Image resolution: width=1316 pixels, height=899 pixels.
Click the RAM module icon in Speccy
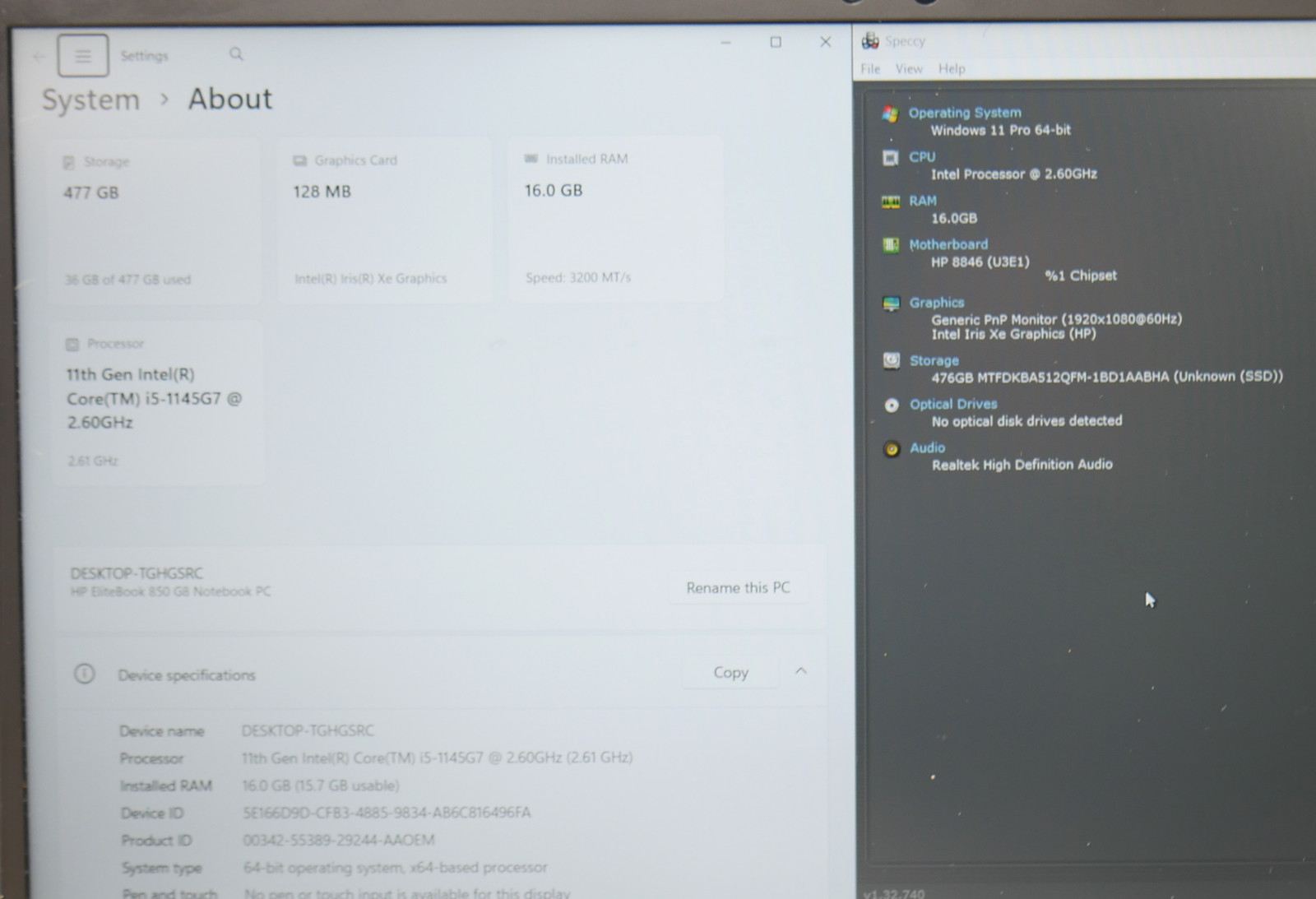(x=891, y=202)
